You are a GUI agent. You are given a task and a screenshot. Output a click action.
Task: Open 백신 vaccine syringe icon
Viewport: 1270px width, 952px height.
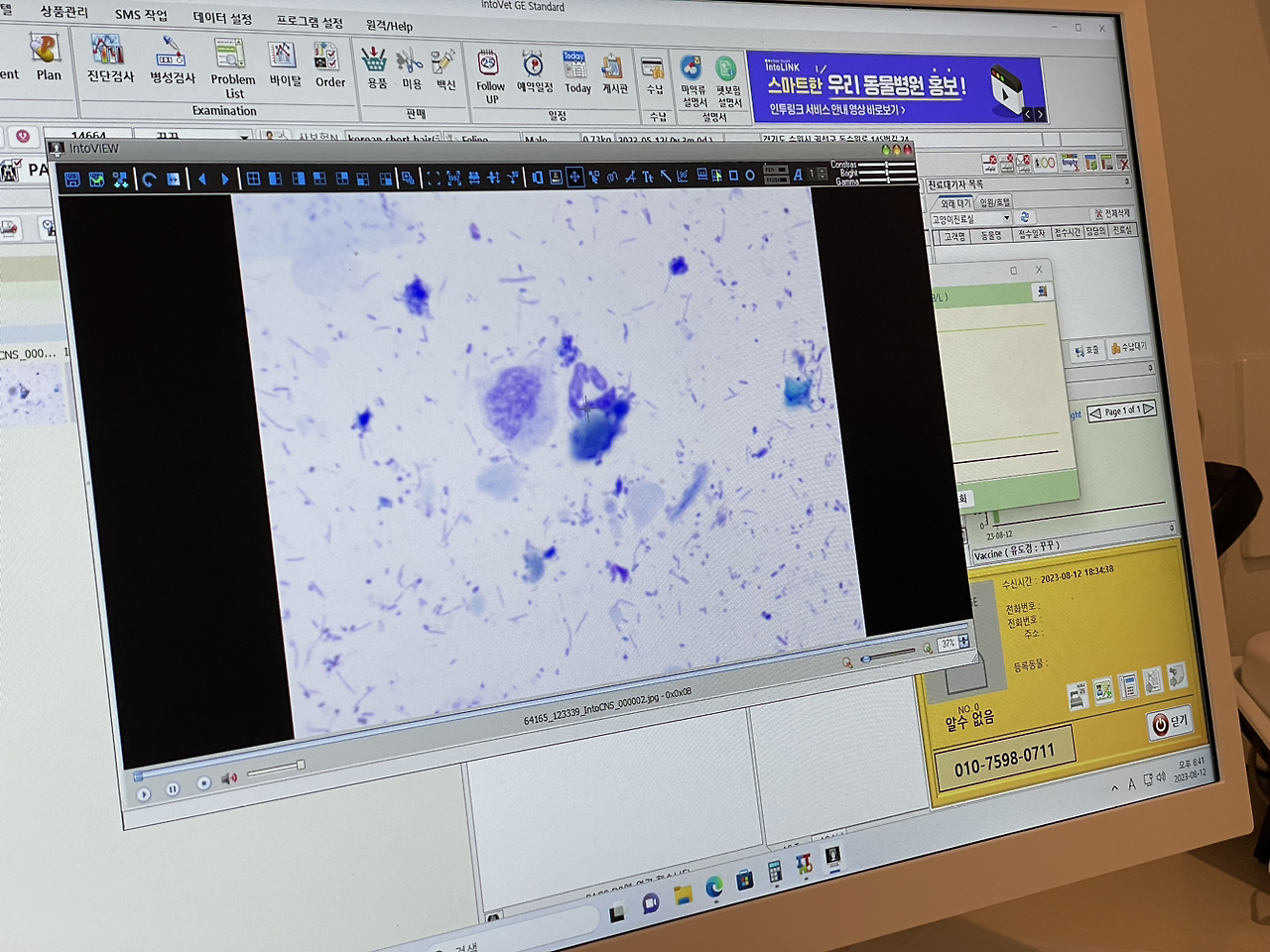(x=444, y=70)
